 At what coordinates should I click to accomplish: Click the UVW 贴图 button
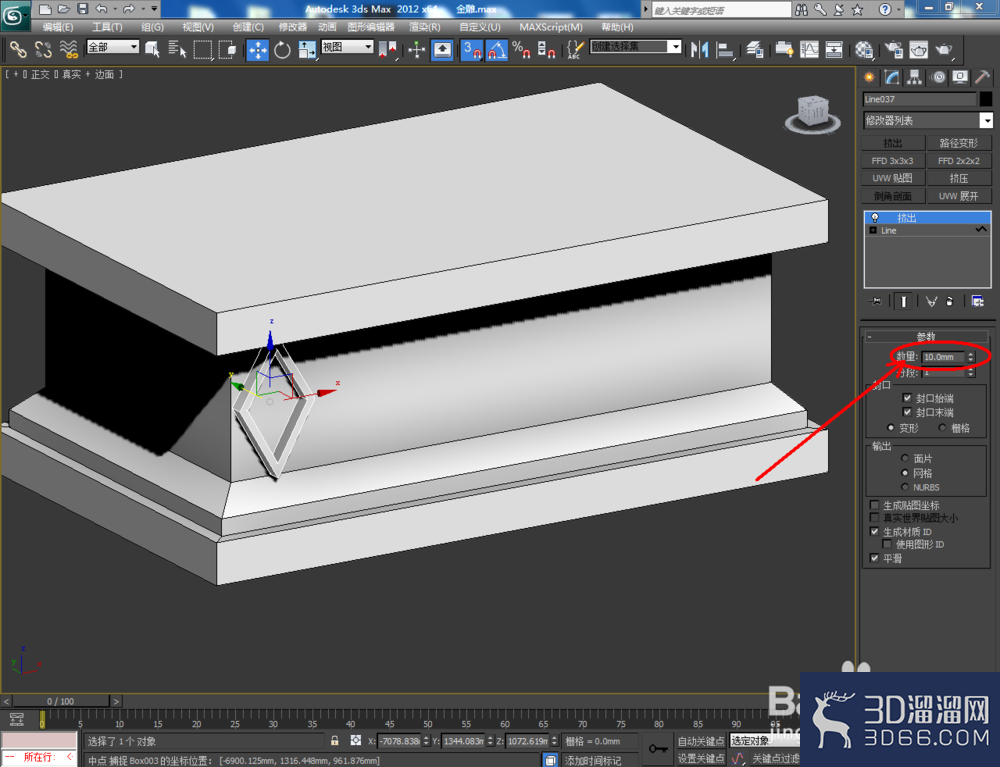893,178
